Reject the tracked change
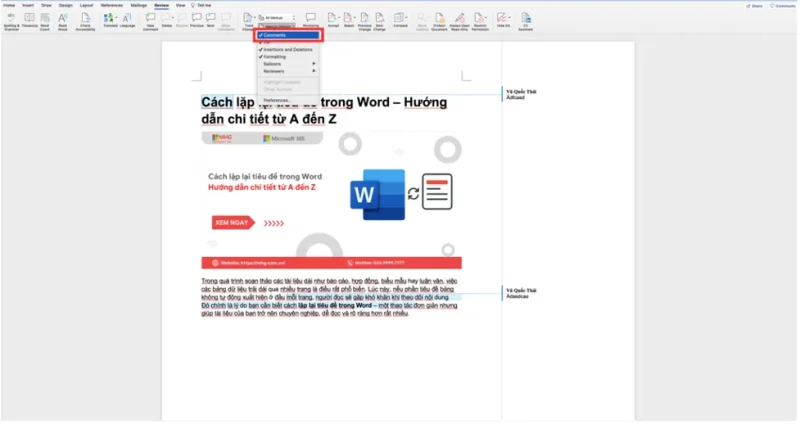 pos(348,21)
